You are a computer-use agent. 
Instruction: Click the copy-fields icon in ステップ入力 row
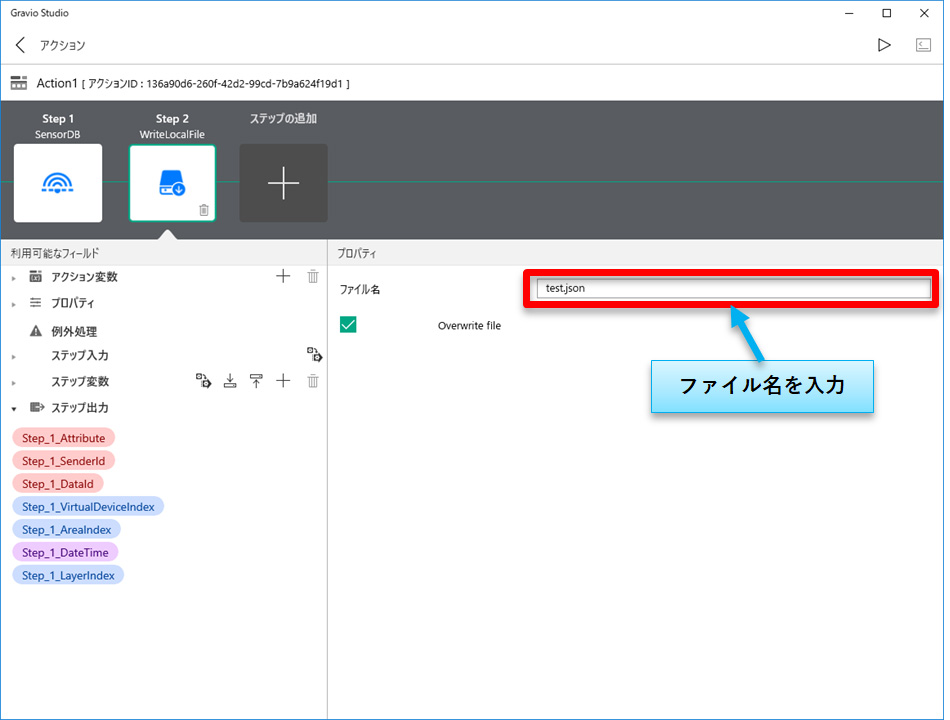point(314,355)
